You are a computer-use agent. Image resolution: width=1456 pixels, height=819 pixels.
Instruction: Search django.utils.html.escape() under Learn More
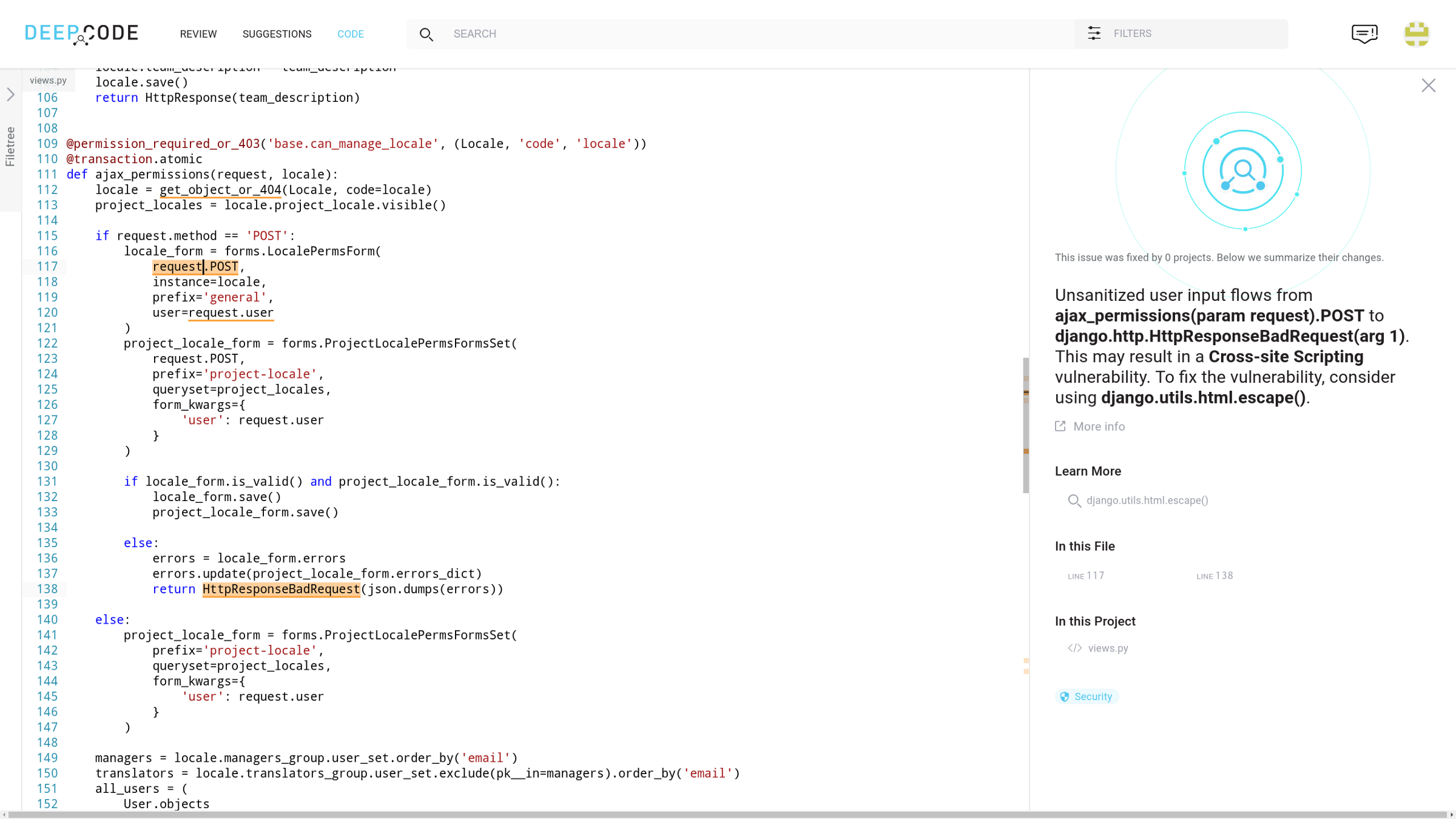(1147, 500)
